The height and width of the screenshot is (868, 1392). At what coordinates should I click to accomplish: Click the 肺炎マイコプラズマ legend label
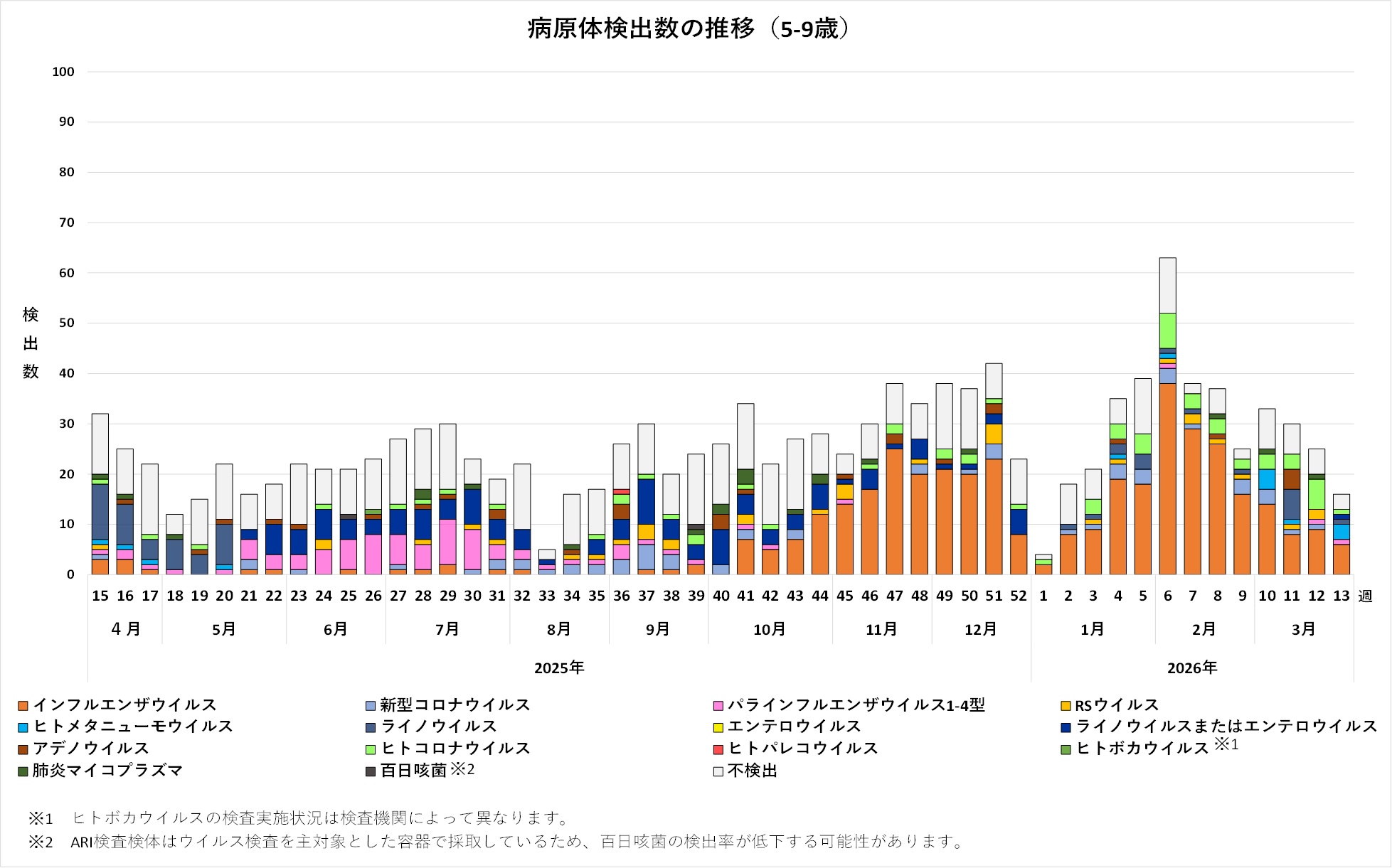pos(107,771)
